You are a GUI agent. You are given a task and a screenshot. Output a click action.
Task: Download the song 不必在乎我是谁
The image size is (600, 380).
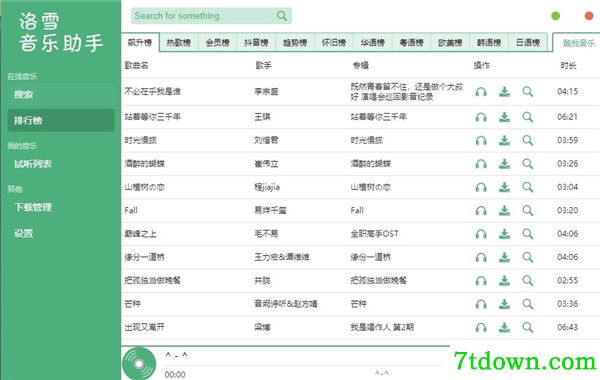504,92
